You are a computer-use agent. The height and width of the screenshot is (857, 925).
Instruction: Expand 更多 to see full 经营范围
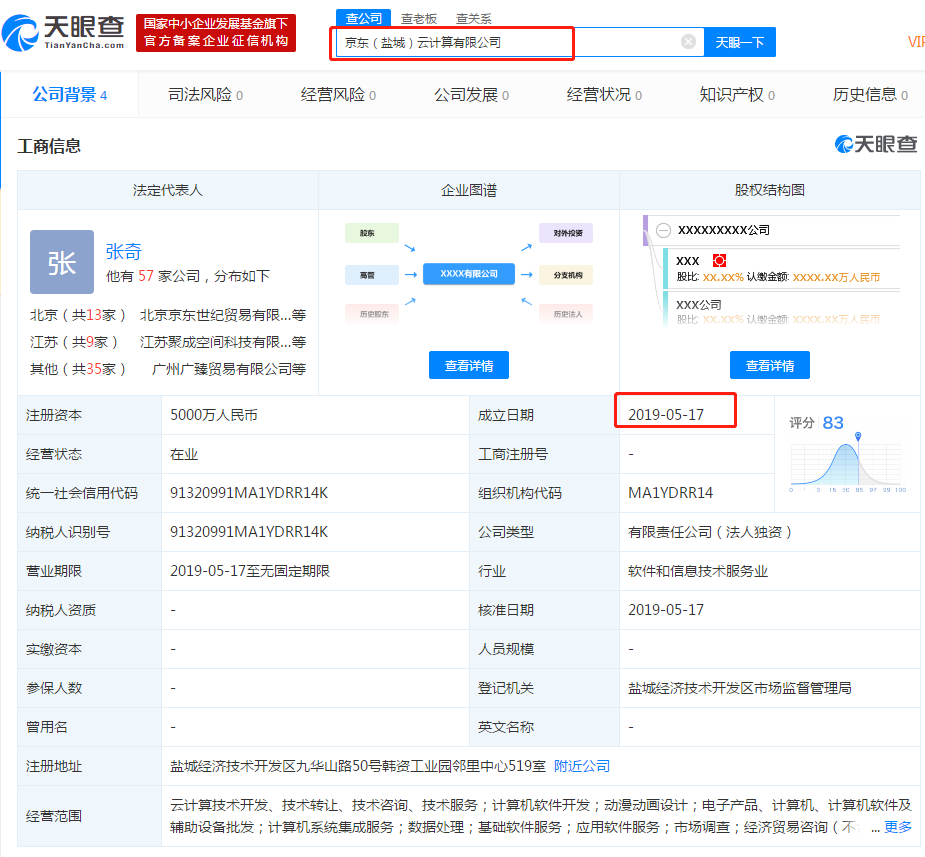tap(897, 827)
